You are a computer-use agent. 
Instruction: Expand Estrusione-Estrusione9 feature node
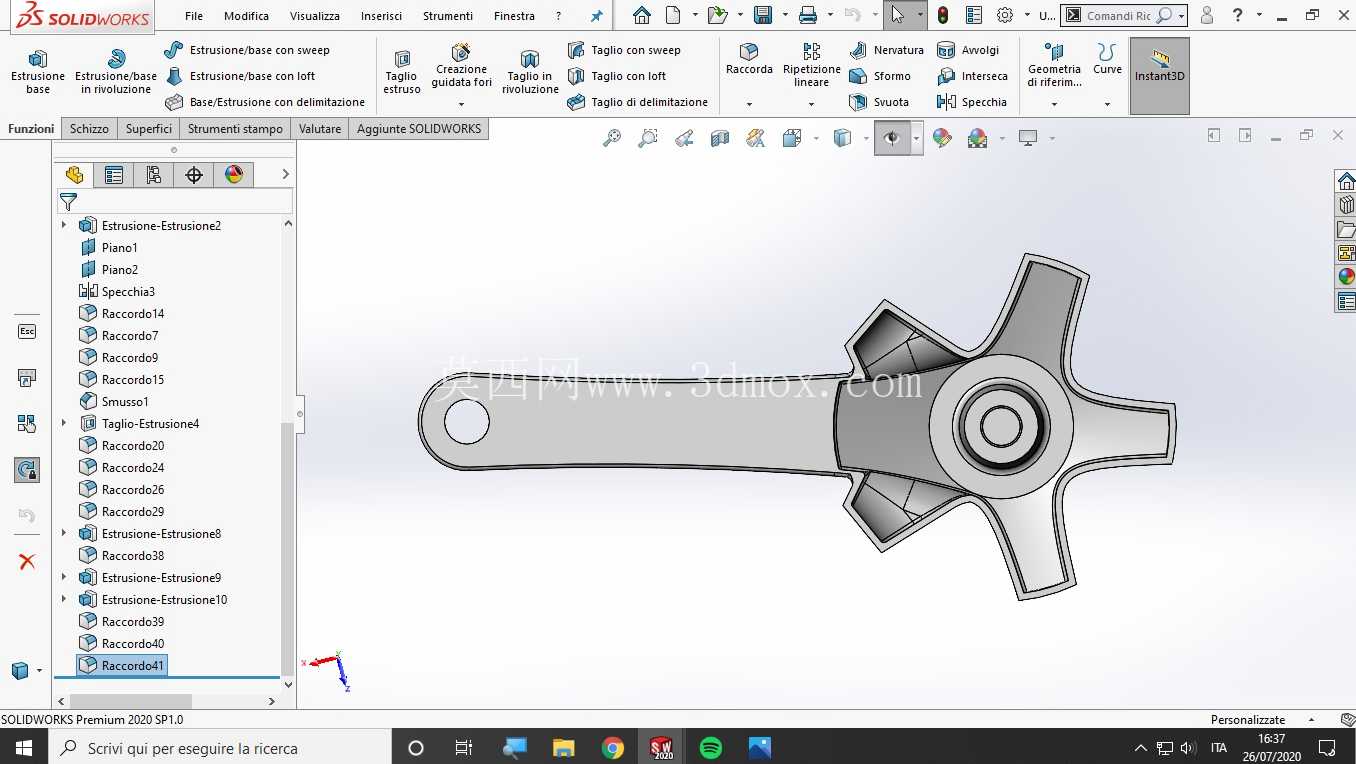64,578
